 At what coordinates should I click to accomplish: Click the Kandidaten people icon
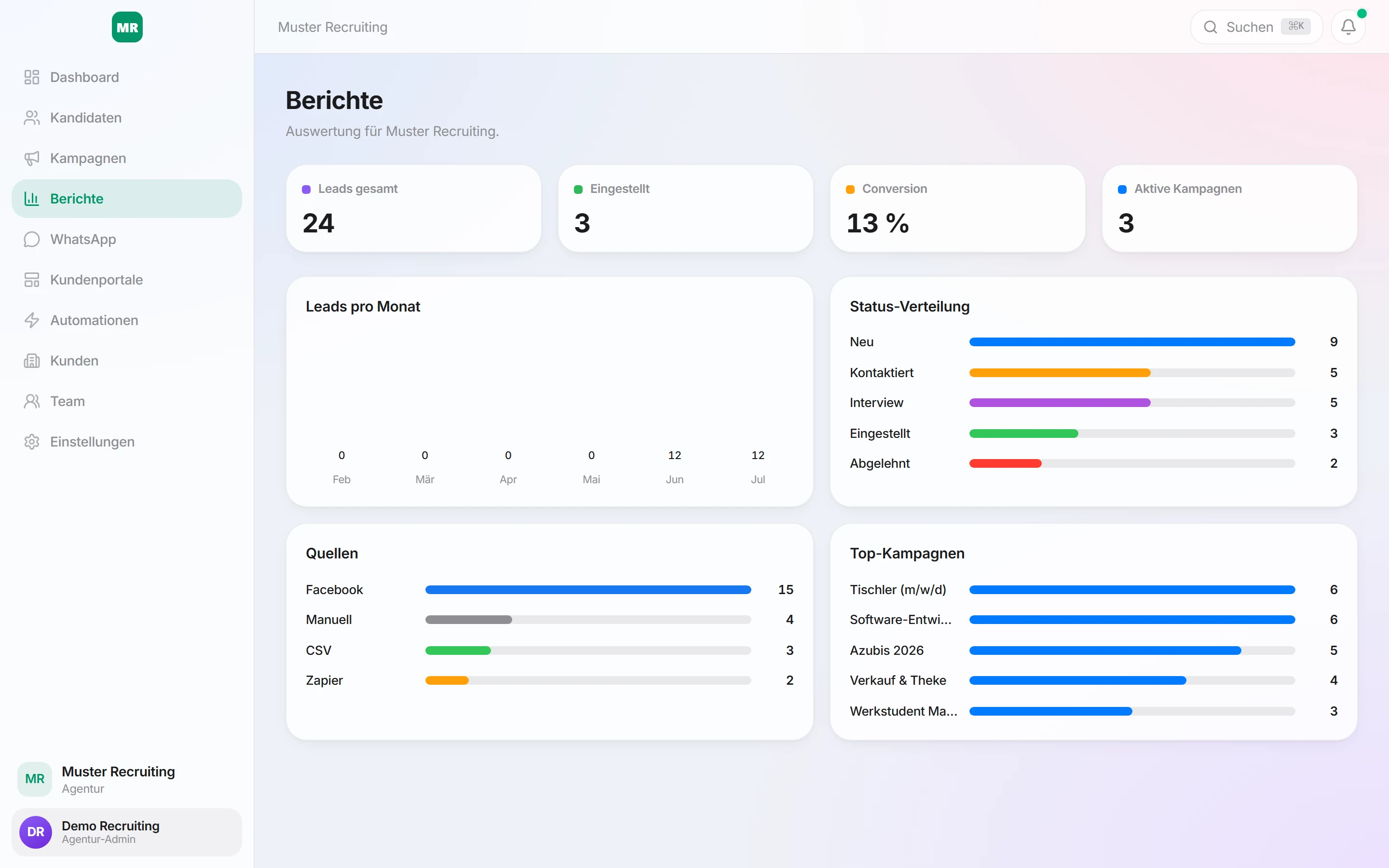pos(31,118)
